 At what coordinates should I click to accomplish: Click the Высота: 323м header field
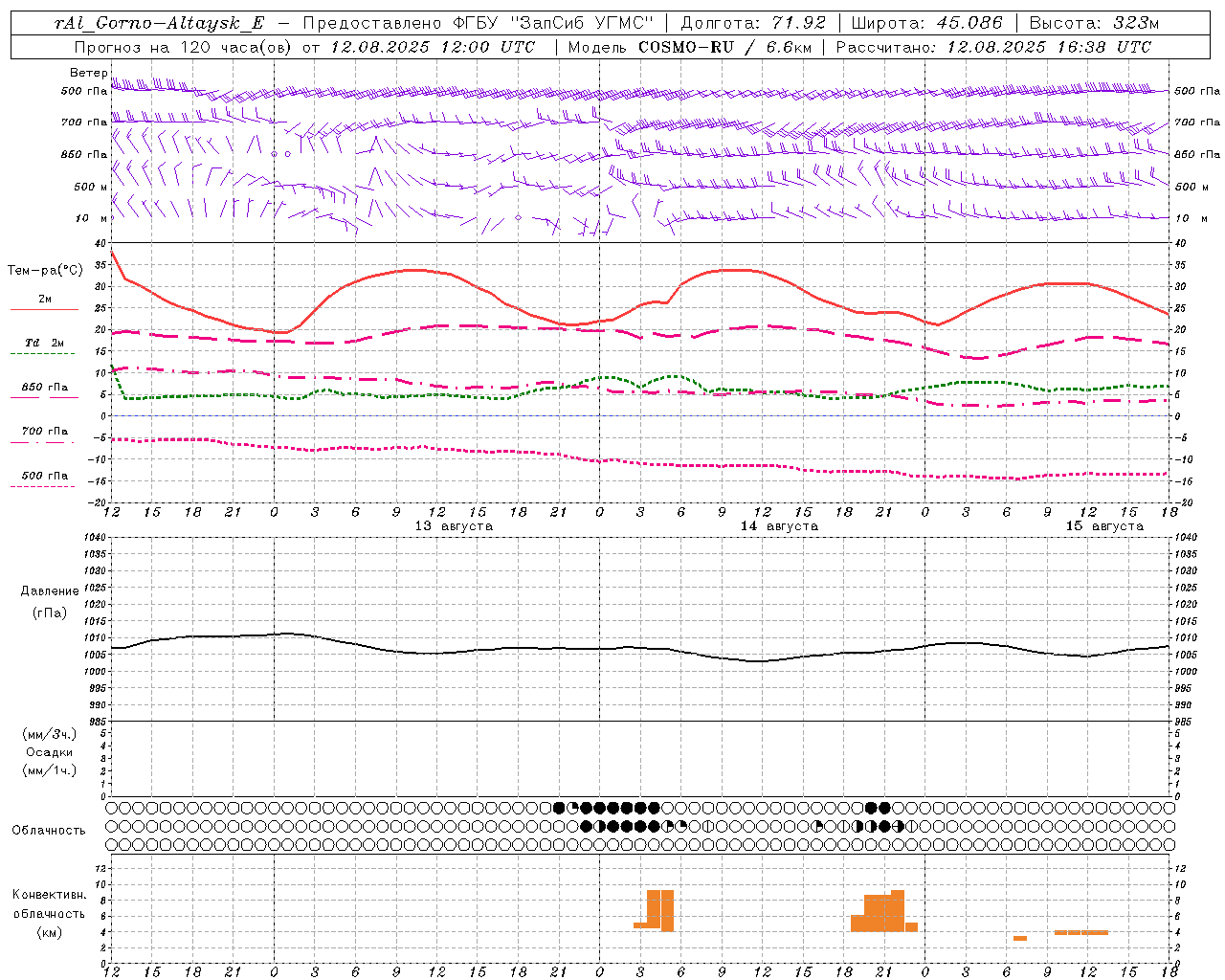tap(1095, 23)
